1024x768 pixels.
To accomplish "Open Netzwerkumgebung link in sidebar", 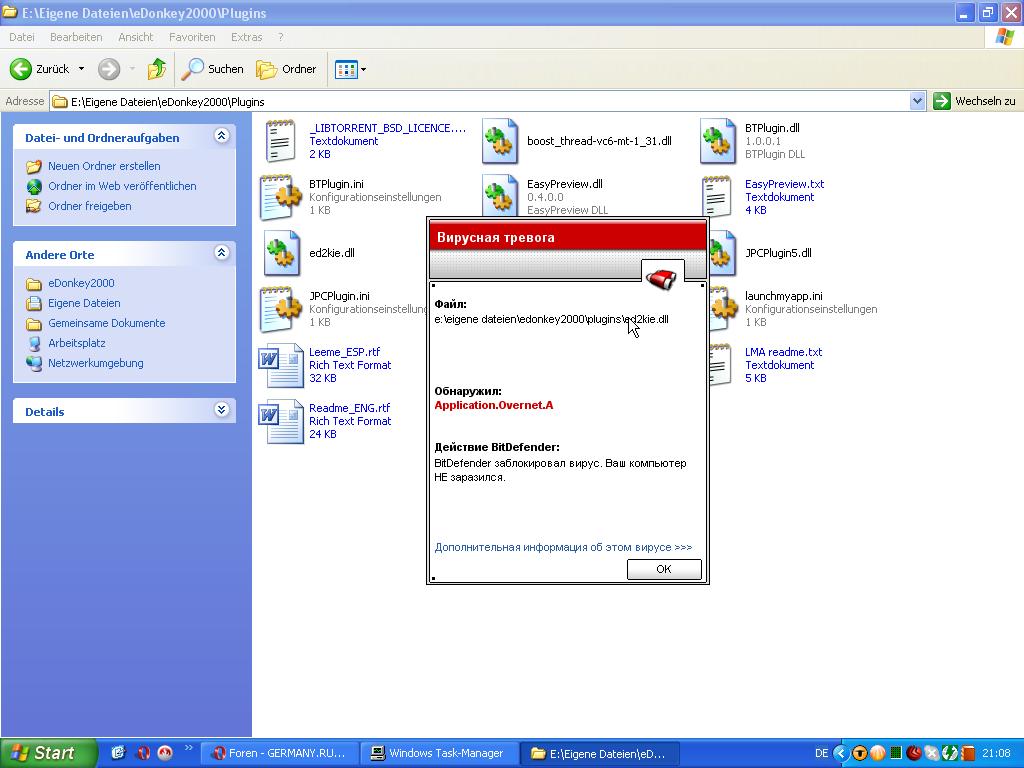I will (95, 363).
